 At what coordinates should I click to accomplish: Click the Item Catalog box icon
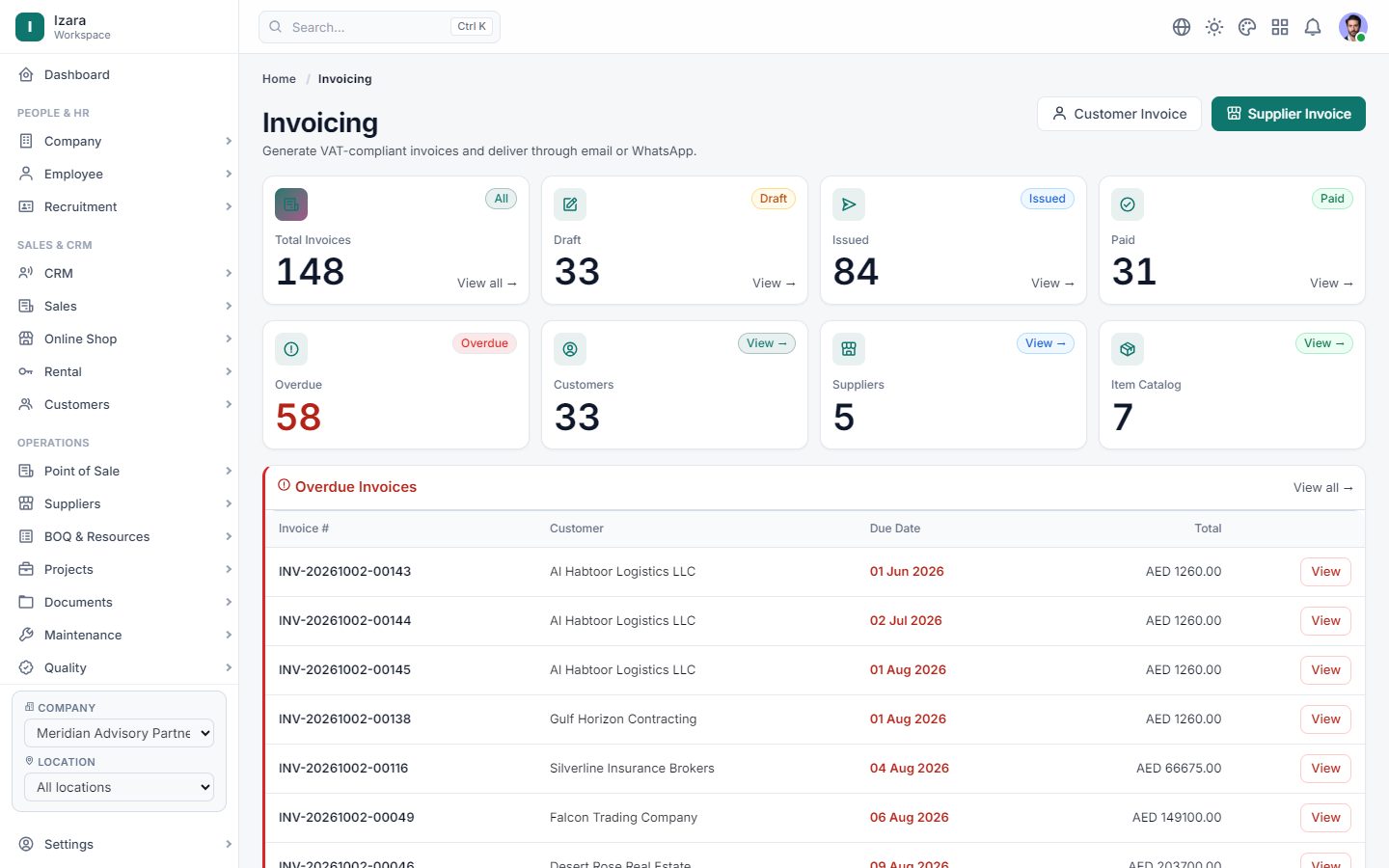[1128, 349]
